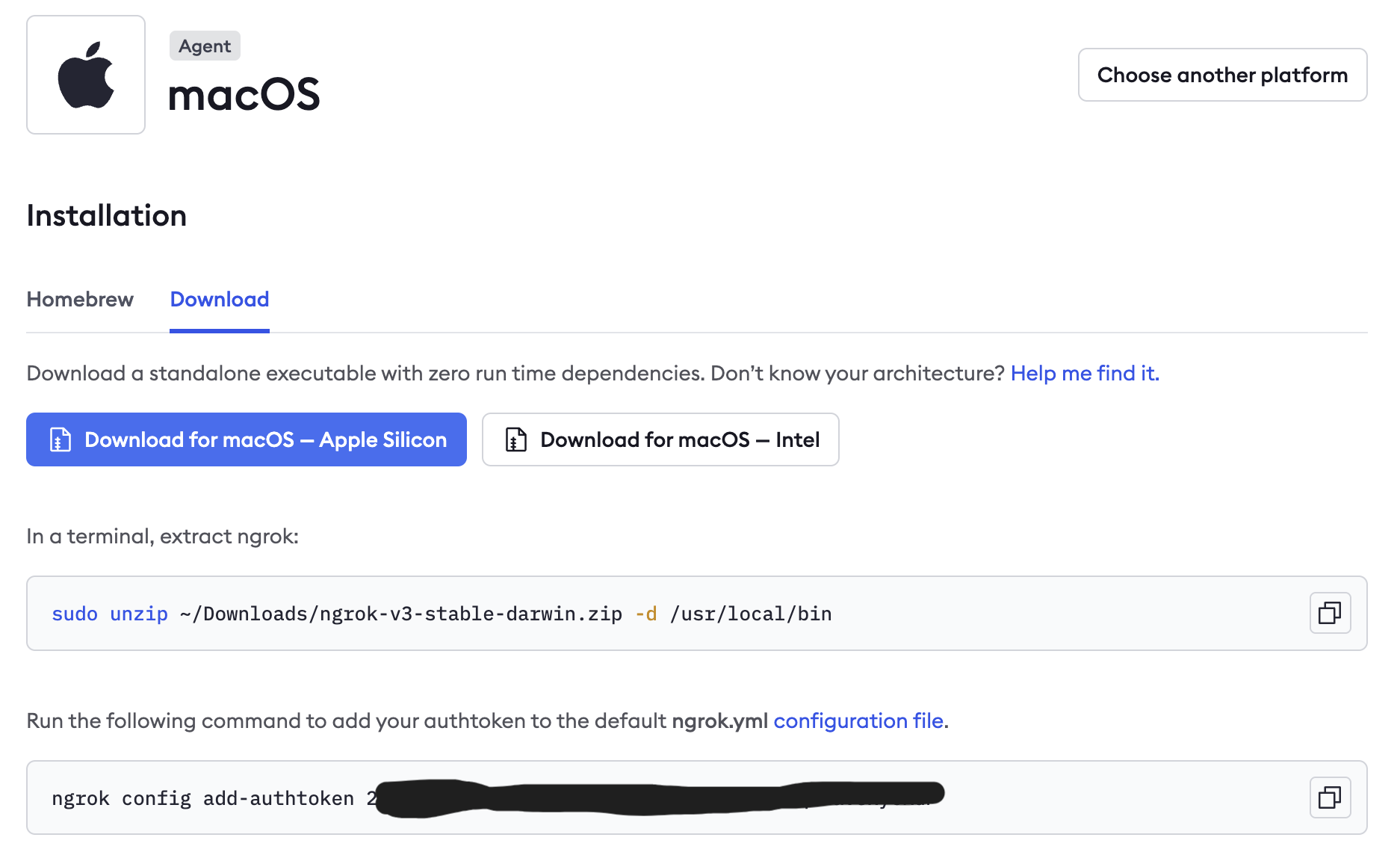Click the /usr/local/bin path in command
Image resolution: width=1400 pixels, height=867 pixels.
pos(751,614)
